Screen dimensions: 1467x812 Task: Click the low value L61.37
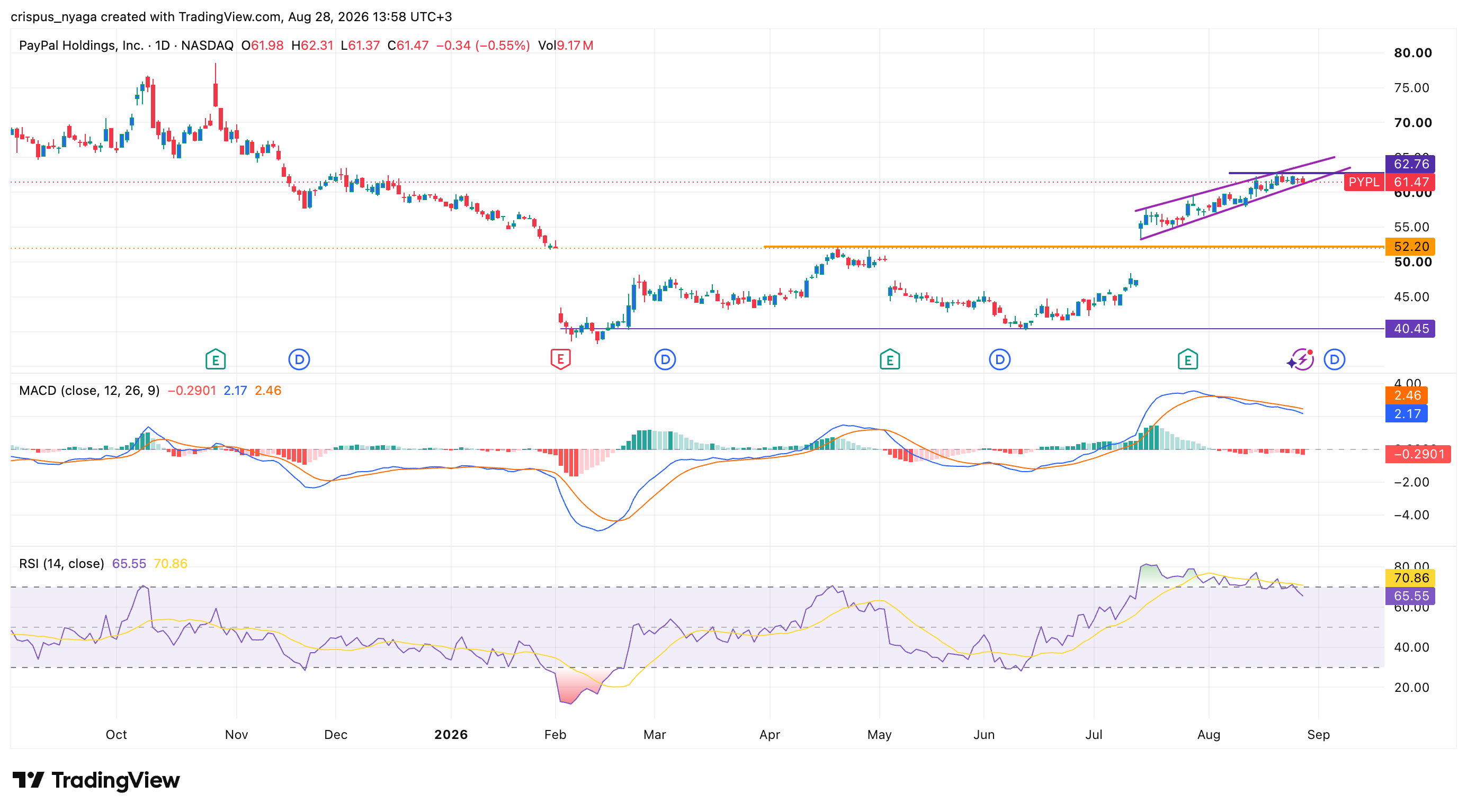(x=360, y=46)
